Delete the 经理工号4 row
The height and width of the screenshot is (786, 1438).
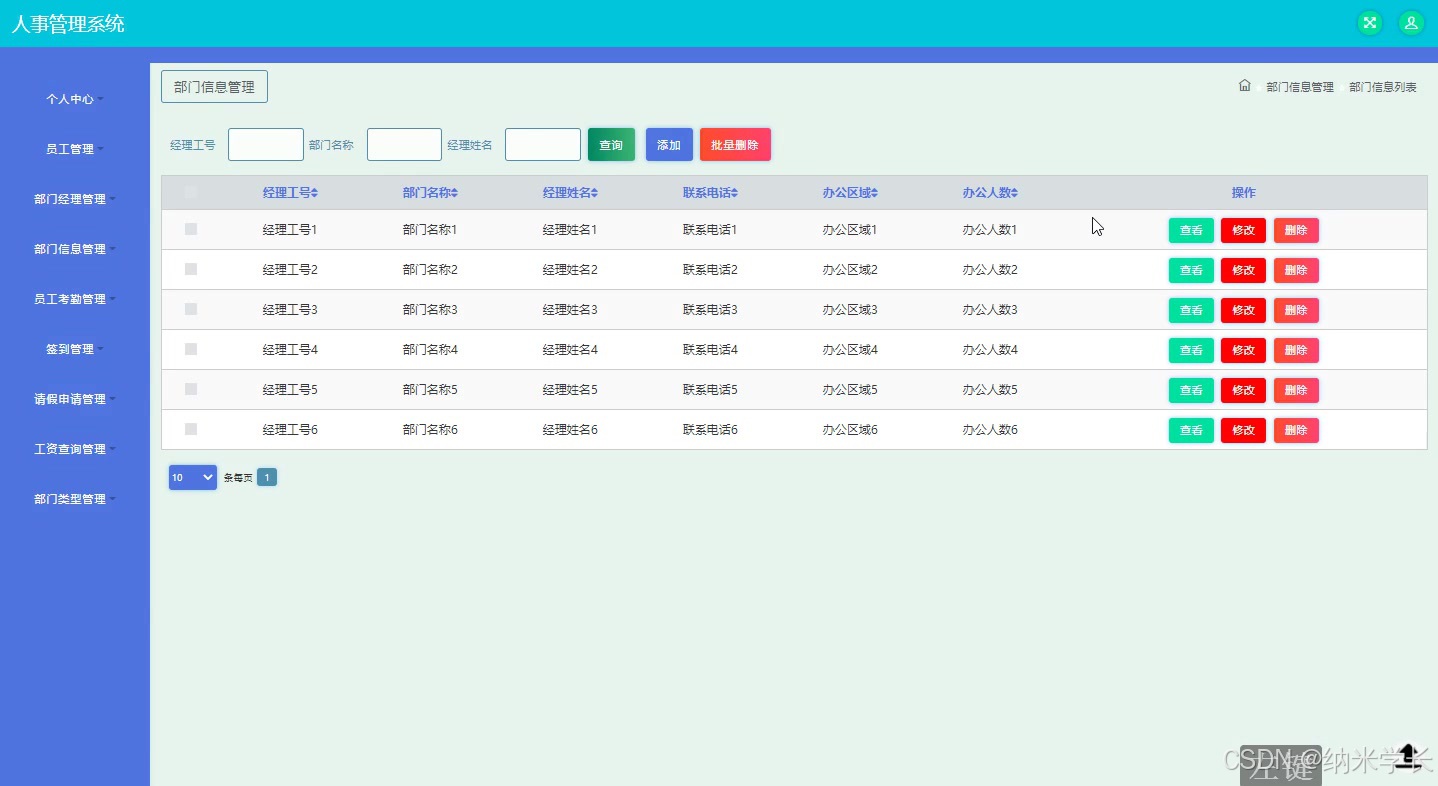[1296, 350]
